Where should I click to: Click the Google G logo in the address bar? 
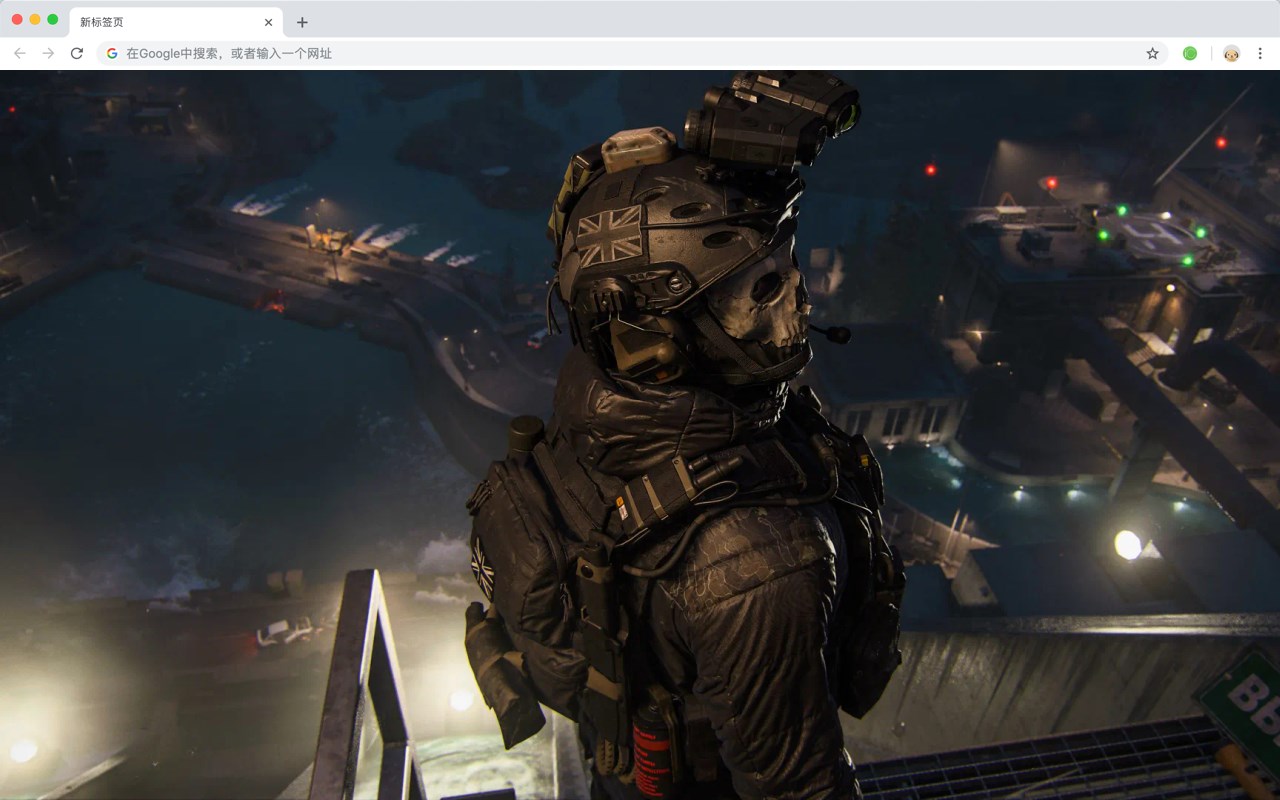(x=111, y=53)
